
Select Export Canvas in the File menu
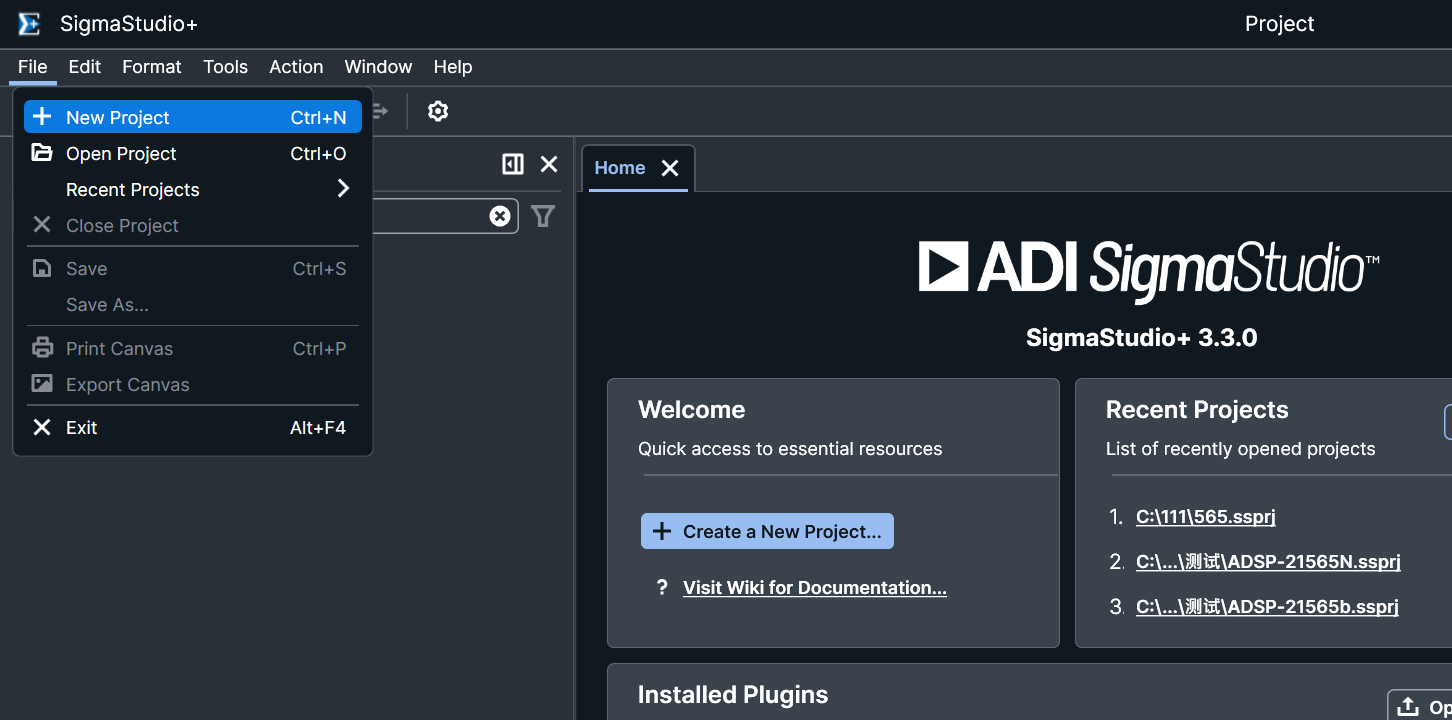[193, 385]
